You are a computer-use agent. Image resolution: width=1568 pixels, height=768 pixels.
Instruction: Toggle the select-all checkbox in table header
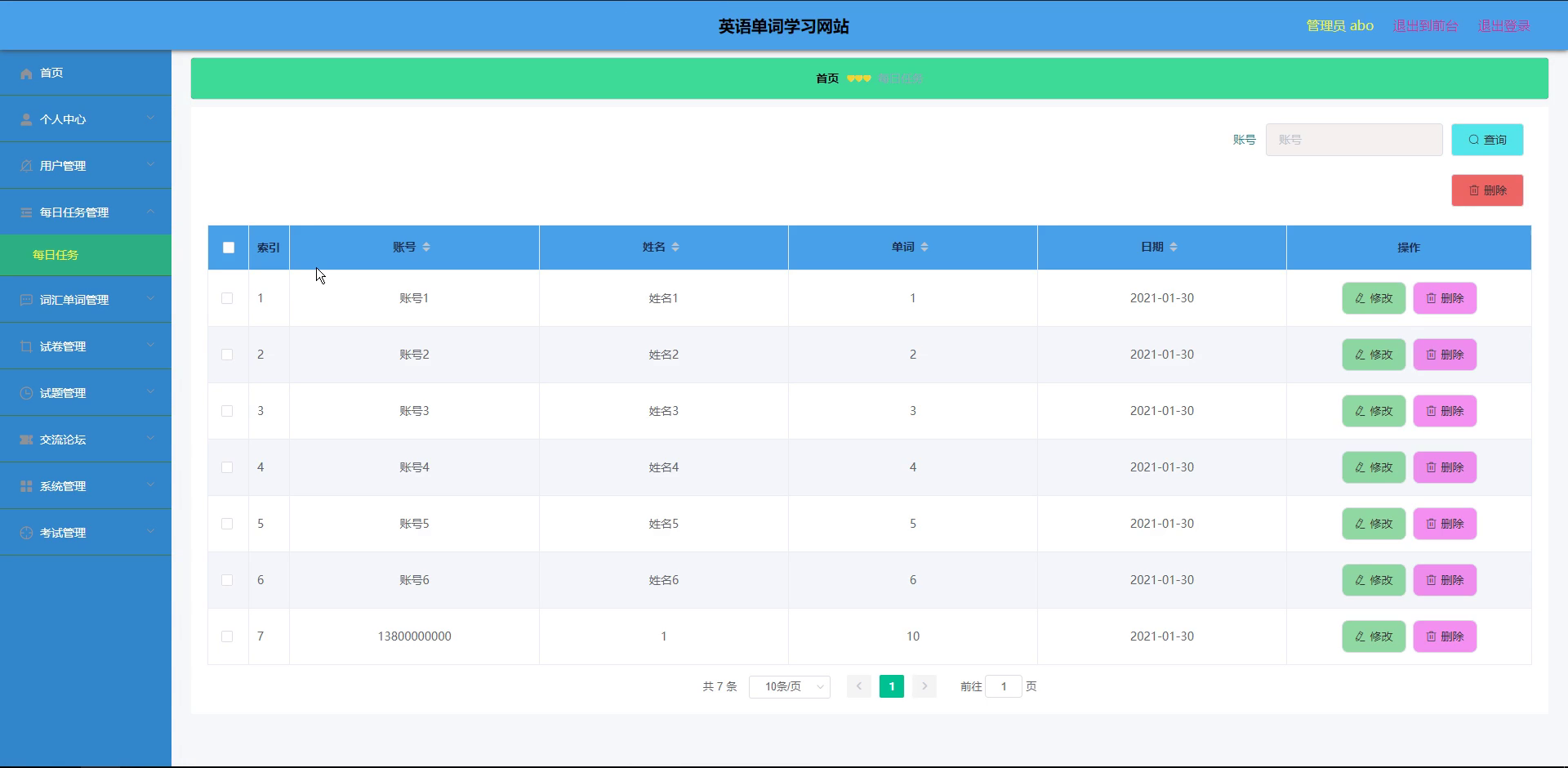tap(229, 248)
